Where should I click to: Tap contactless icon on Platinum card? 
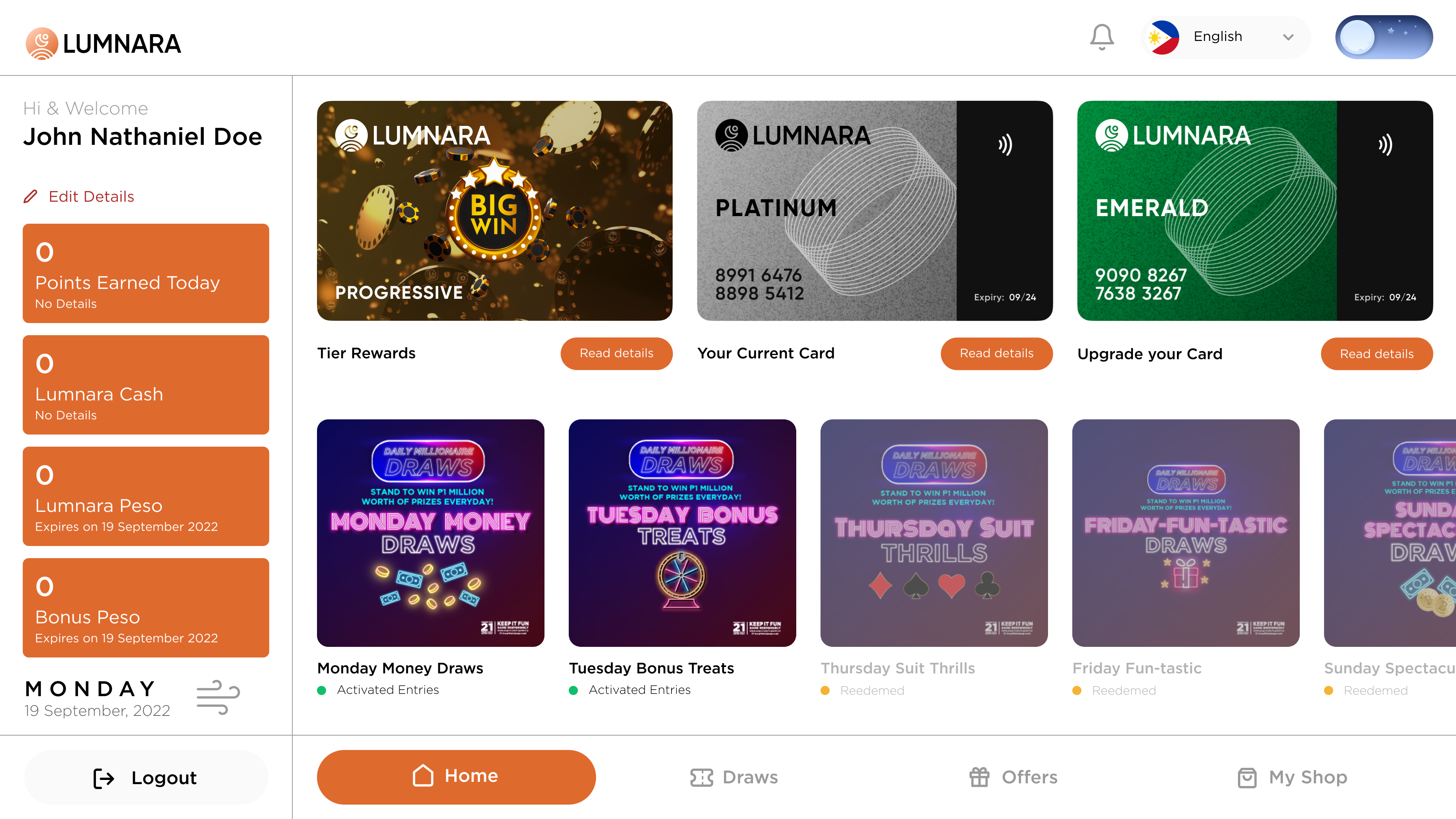[x=1005, y=145]
